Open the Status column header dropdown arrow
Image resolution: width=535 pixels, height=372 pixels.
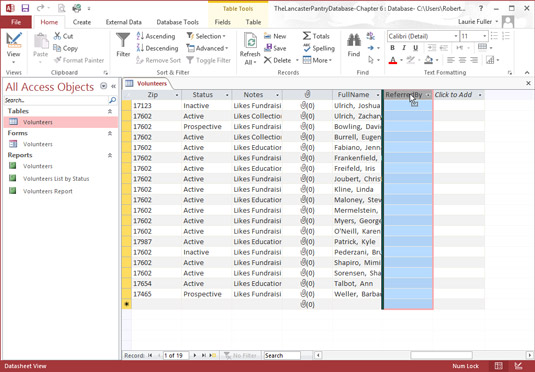227,95
